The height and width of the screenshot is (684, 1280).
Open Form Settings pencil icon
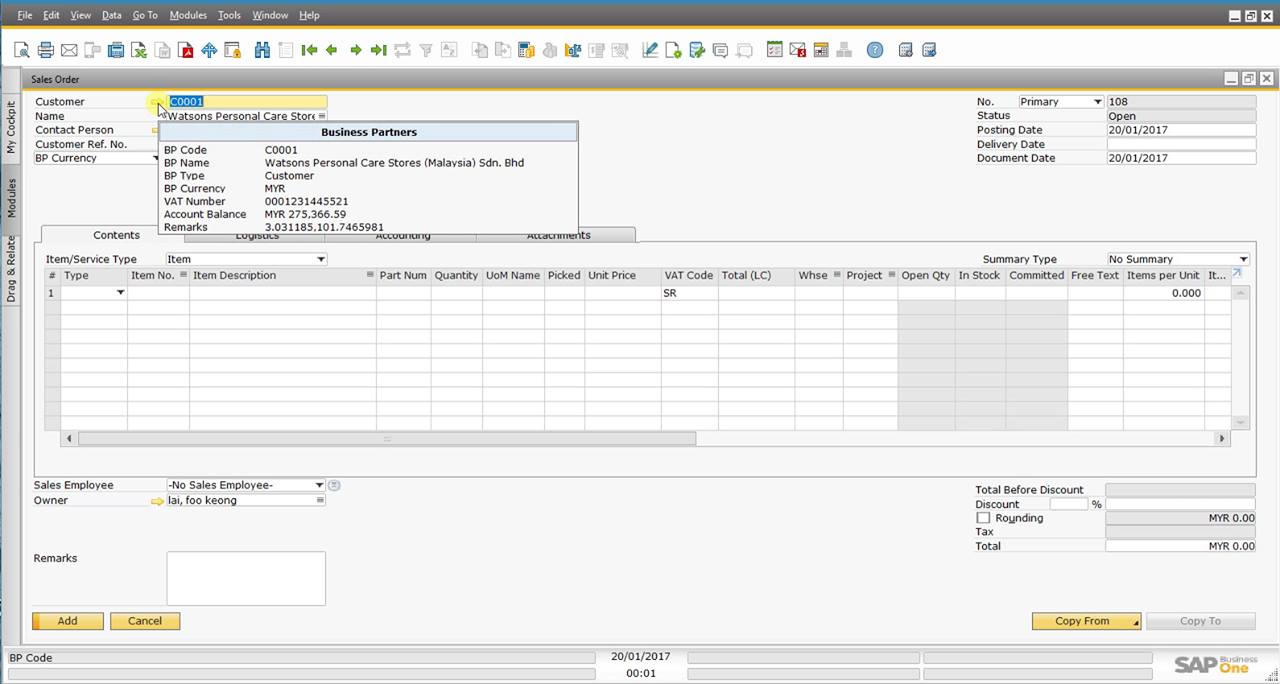click(x=650, y=50)
